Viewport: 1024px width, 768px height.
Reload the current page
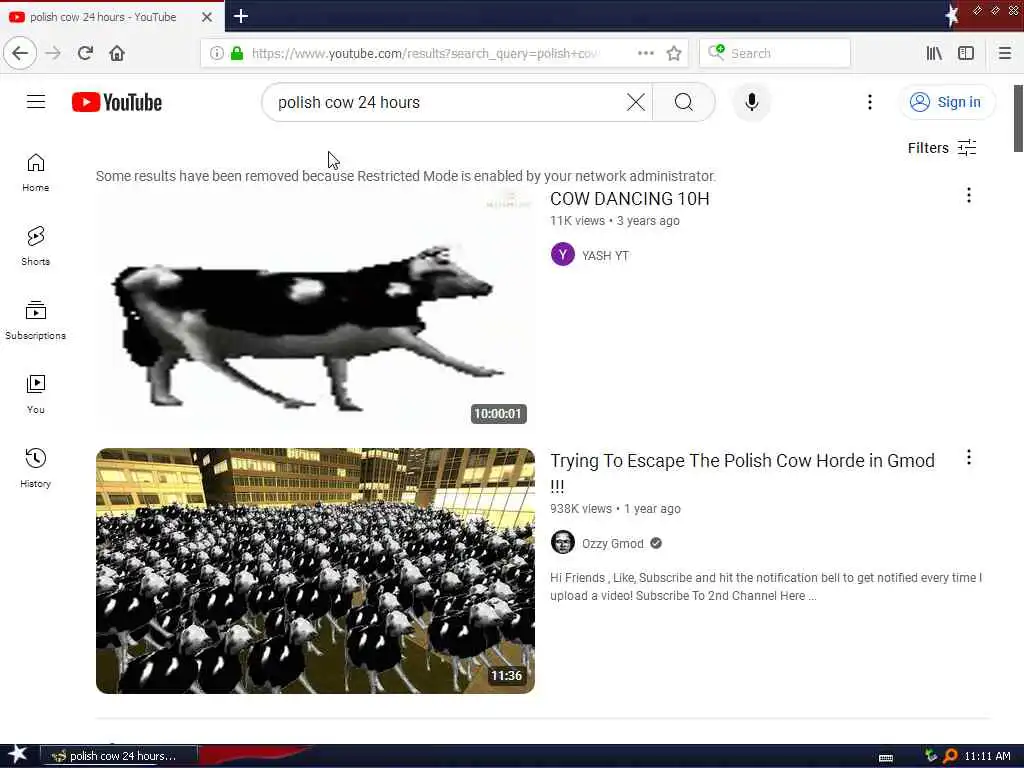[x=85, y=53]
